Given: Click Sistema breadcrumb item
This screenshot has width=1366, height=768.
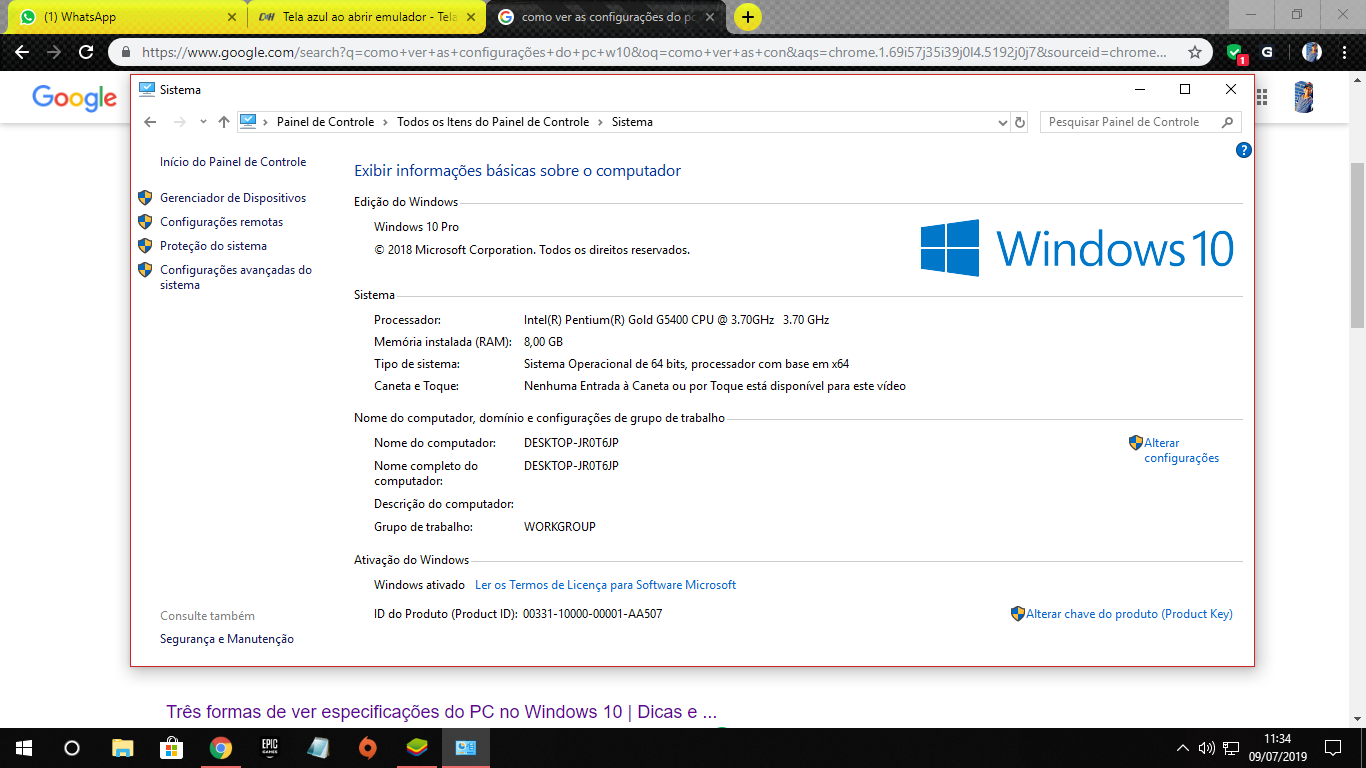Looking at the screenshot, I should (x=632, y=122).
